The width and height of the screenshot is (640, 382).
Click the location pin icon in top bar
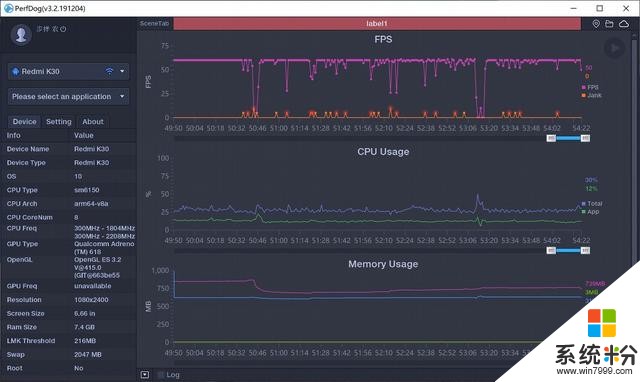[596, 24]
